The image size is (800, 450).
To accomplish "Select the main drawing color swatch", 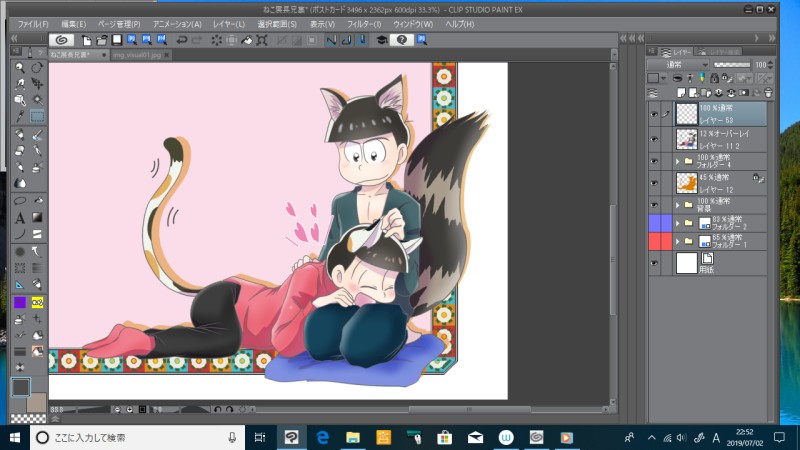I will (x=21, y=387).
